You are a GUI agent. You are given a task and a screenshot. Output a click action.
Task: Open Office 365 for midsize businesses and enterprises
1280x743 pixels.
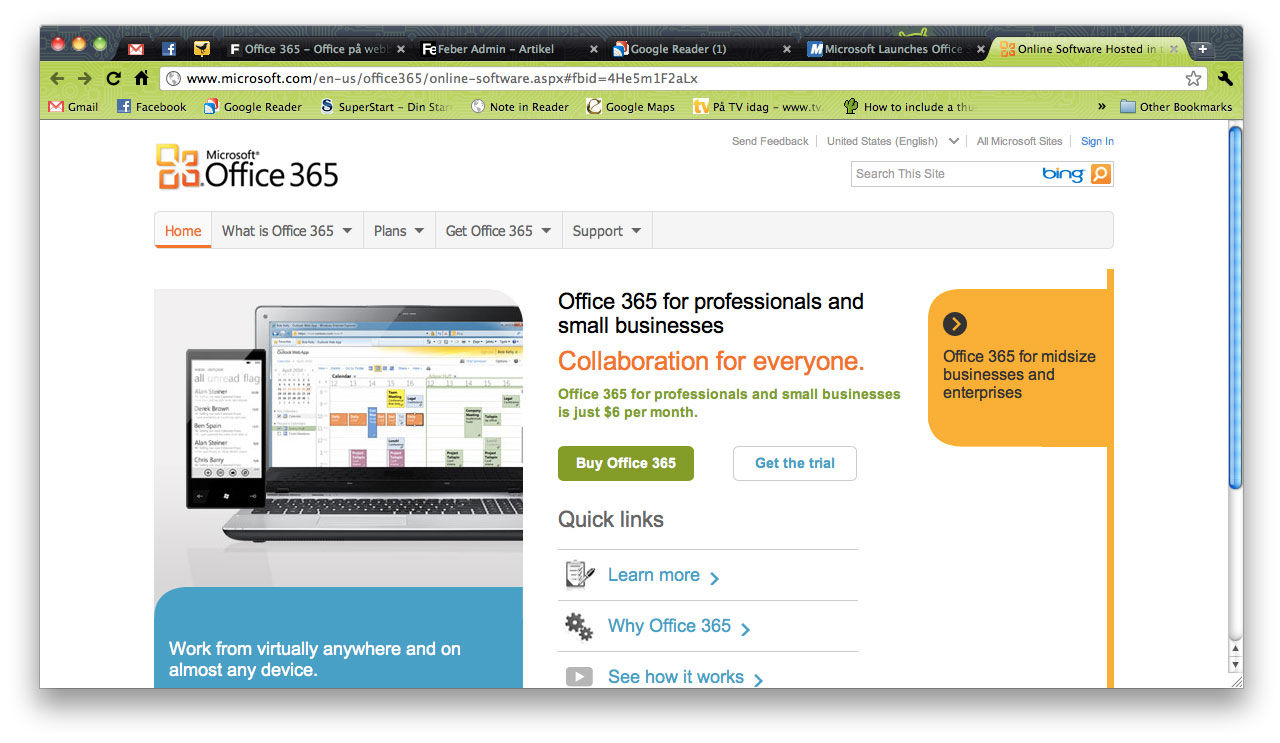(1019, 375)
